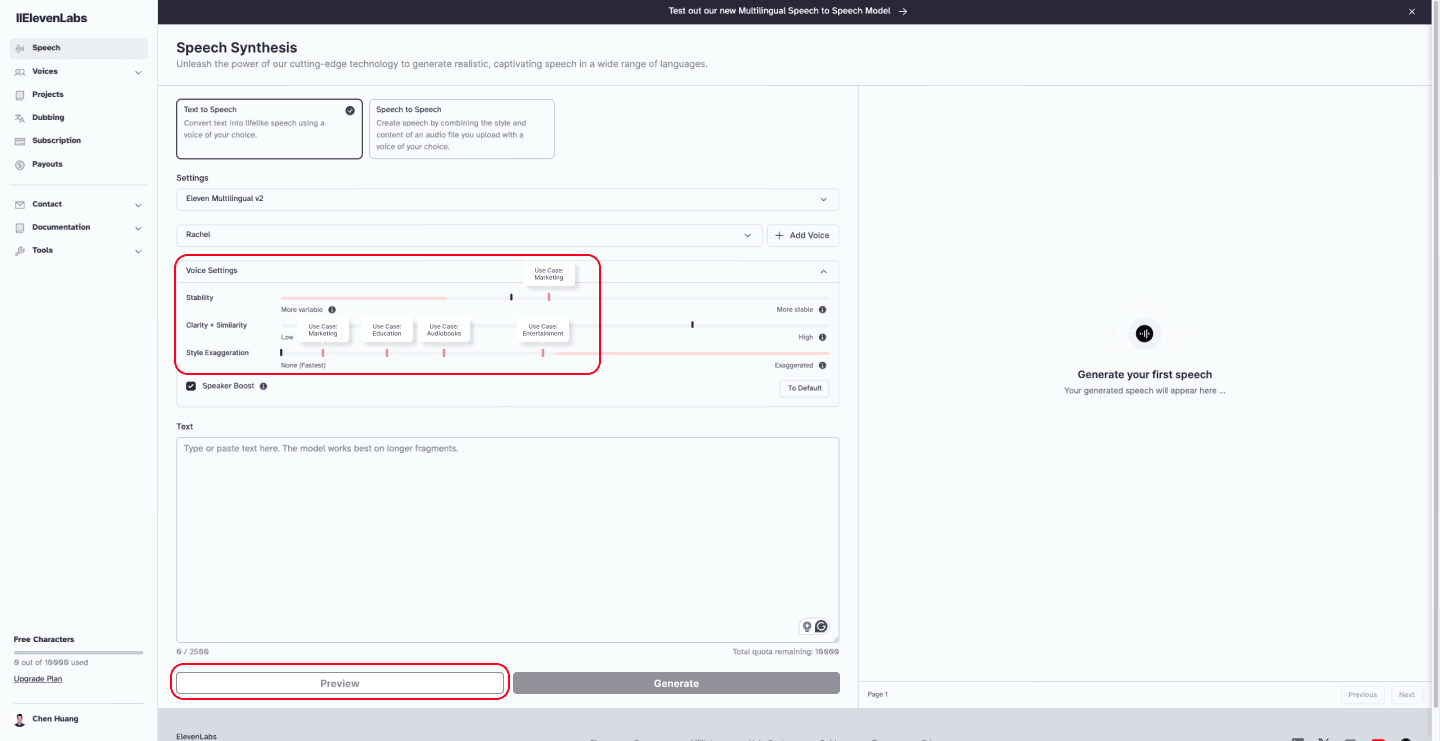Click into the Text input area
The height and width of the screenshot is (741, 1440).
508,539
